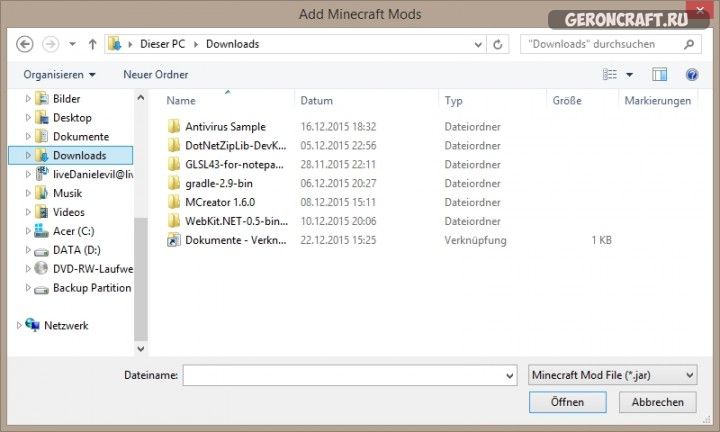720x432 pixels.
Task: Expand the Netzwerk tree node
Action: point(18,326)
